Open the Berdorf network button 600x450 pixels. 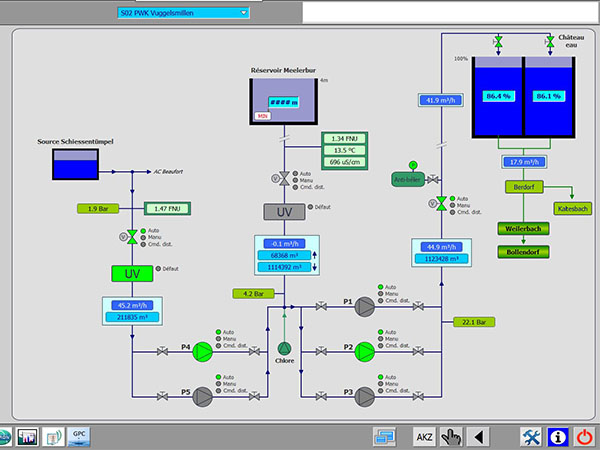[x=524, y=187]
